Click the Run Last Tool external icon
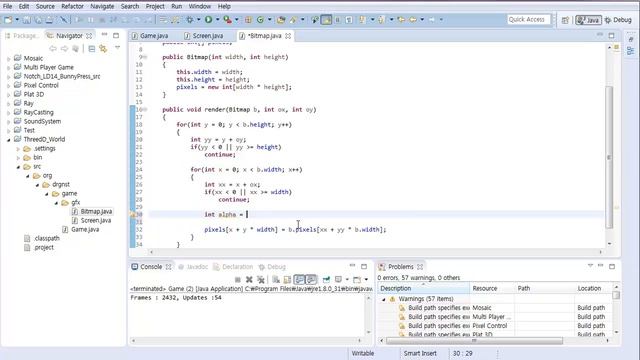The height and width of the screenshot is (360, 640). [x=227, y=20]
